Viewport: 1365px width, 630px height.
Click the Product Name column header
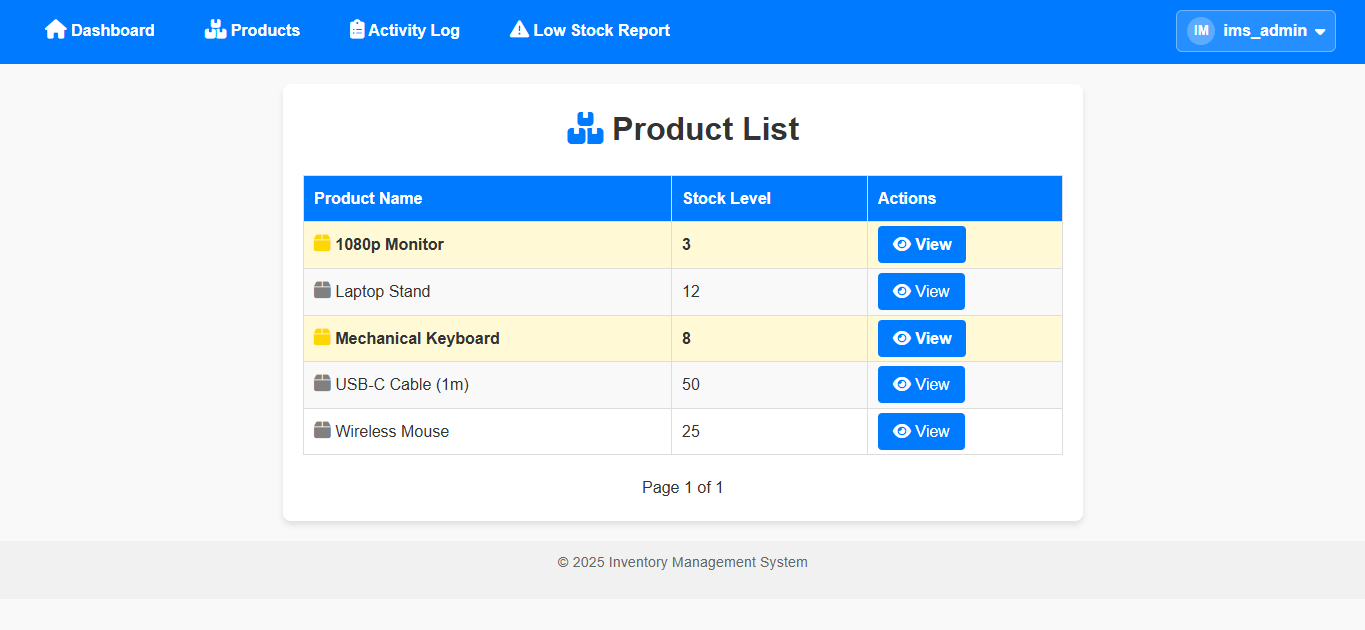(368, 198)
